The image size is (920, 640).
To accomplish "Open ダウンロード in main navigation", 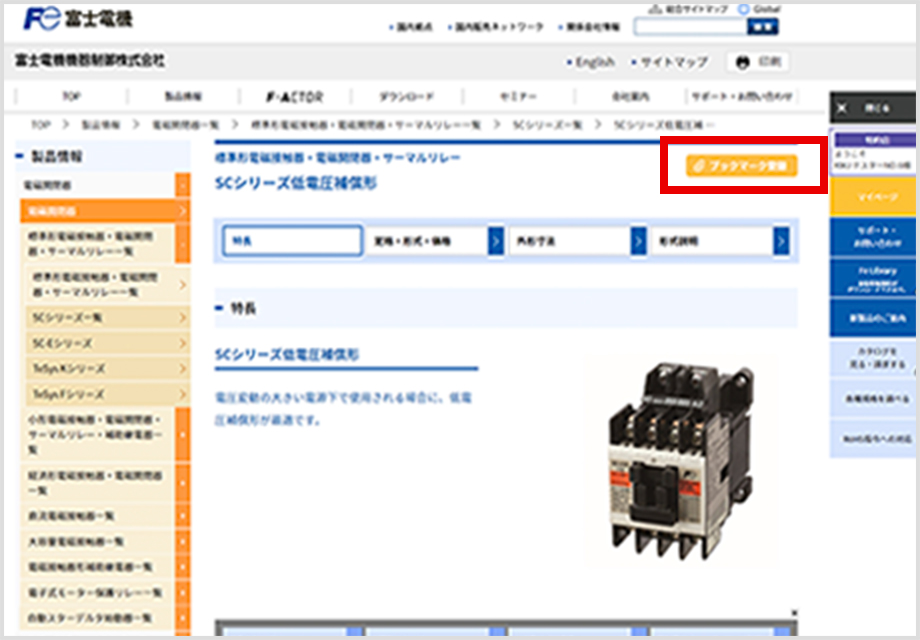I will point(407,97).
